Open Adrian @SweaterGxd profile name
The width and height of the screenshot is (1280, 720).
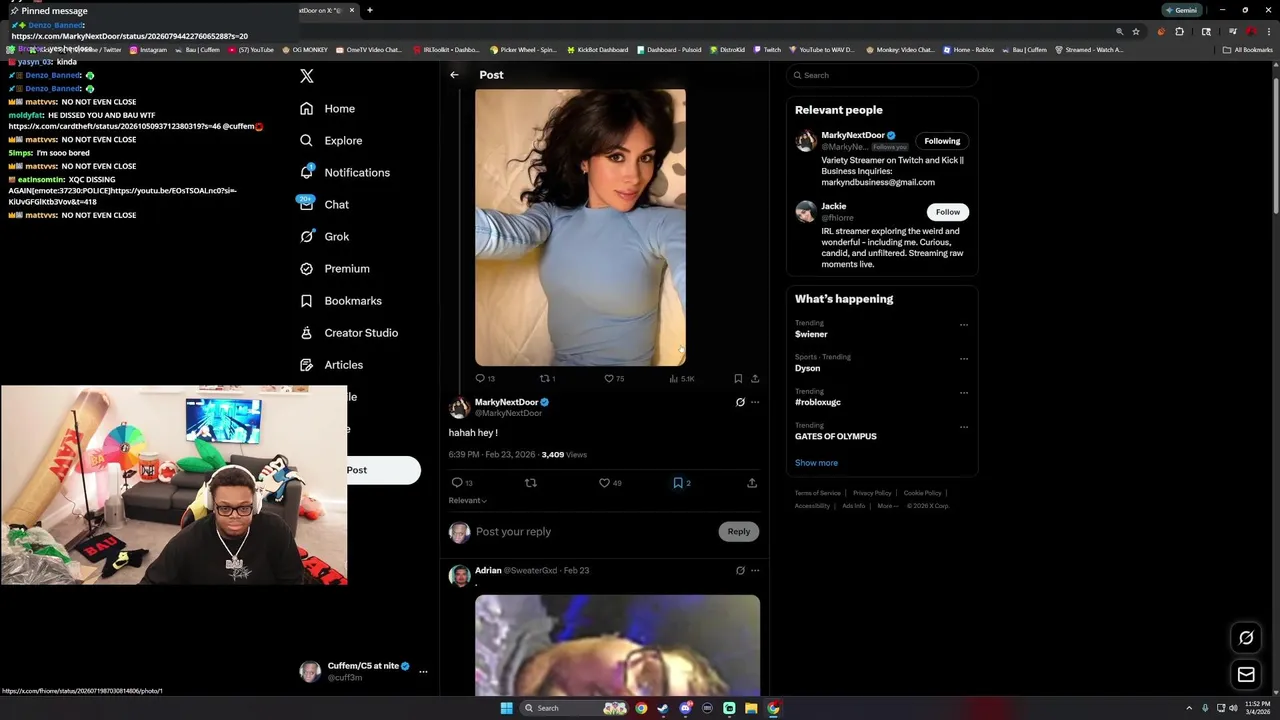point(488,570)
